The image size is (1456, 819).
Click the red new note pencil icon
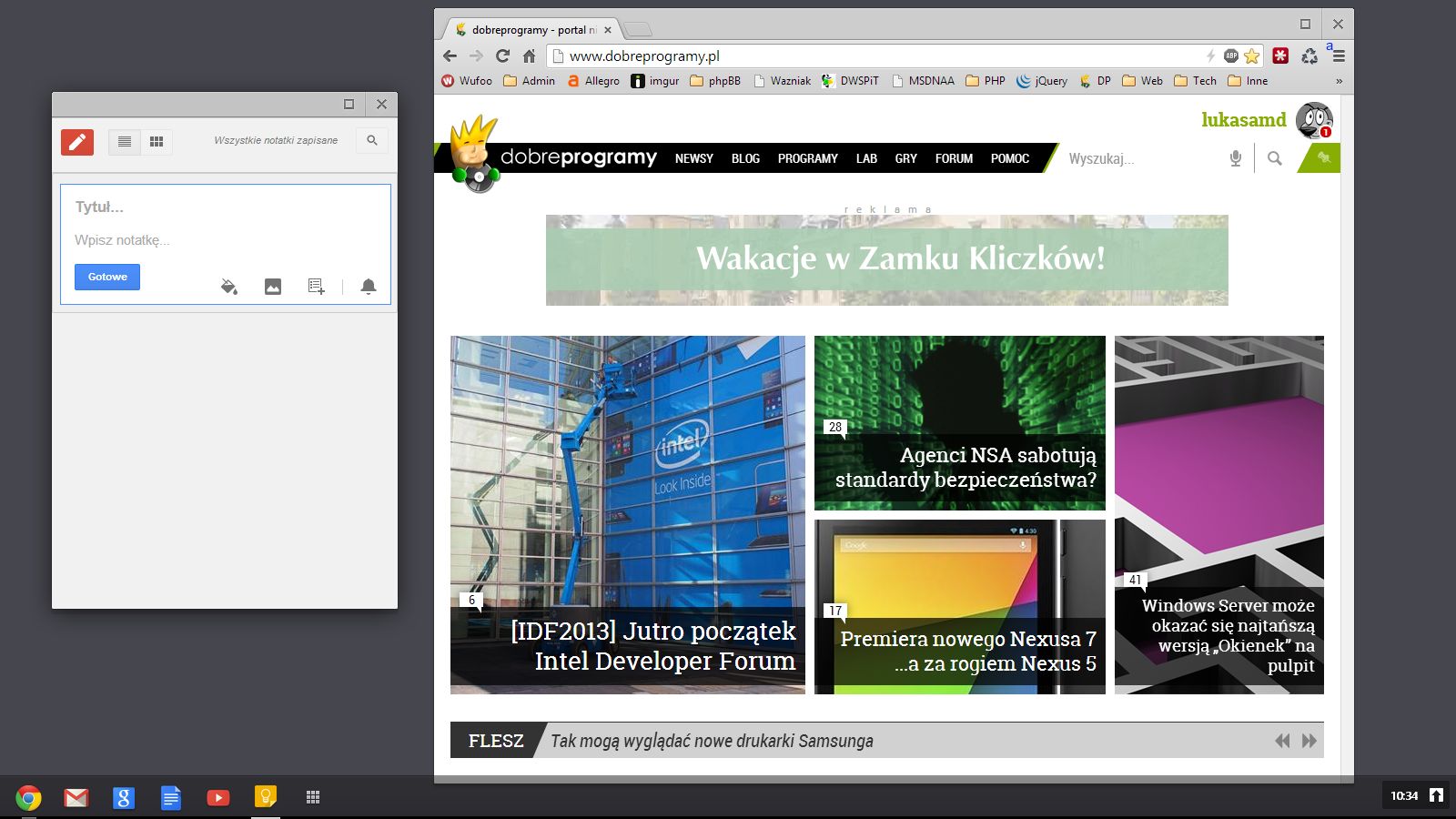click(77, 142)
